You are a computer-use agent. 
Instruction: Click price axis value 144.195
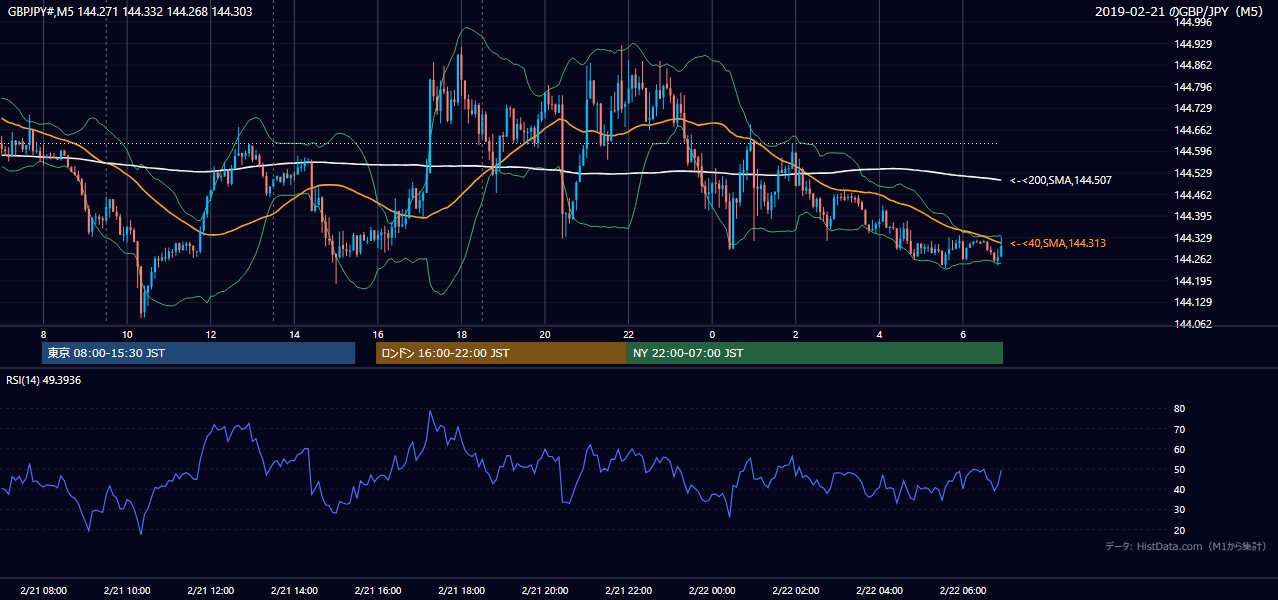point(1194,281)
